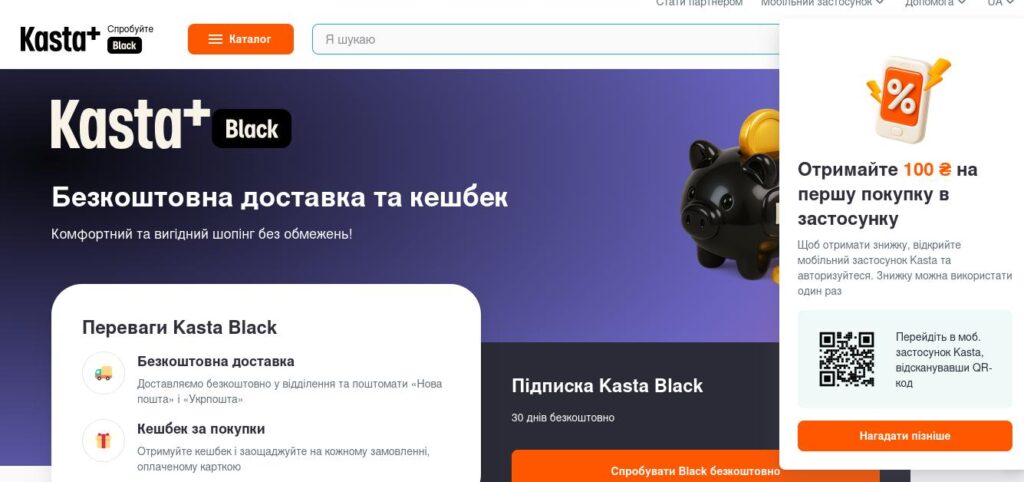Click the Кешбек за покупки heading
The image size is (1024, 482).
coord(201,429)
